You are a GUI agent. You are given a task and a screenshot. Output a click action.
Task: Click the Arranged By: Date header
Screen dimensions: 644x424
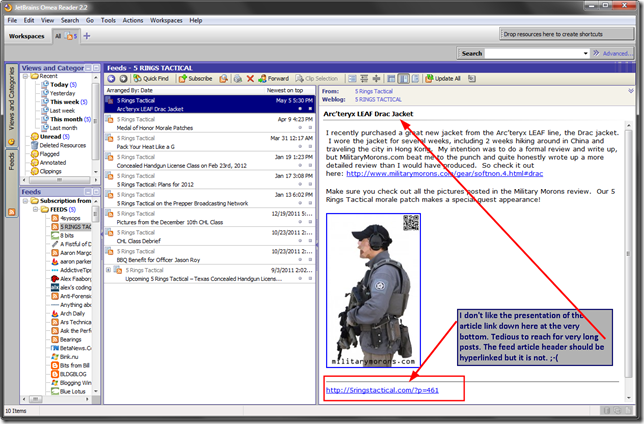pos(129,90)
